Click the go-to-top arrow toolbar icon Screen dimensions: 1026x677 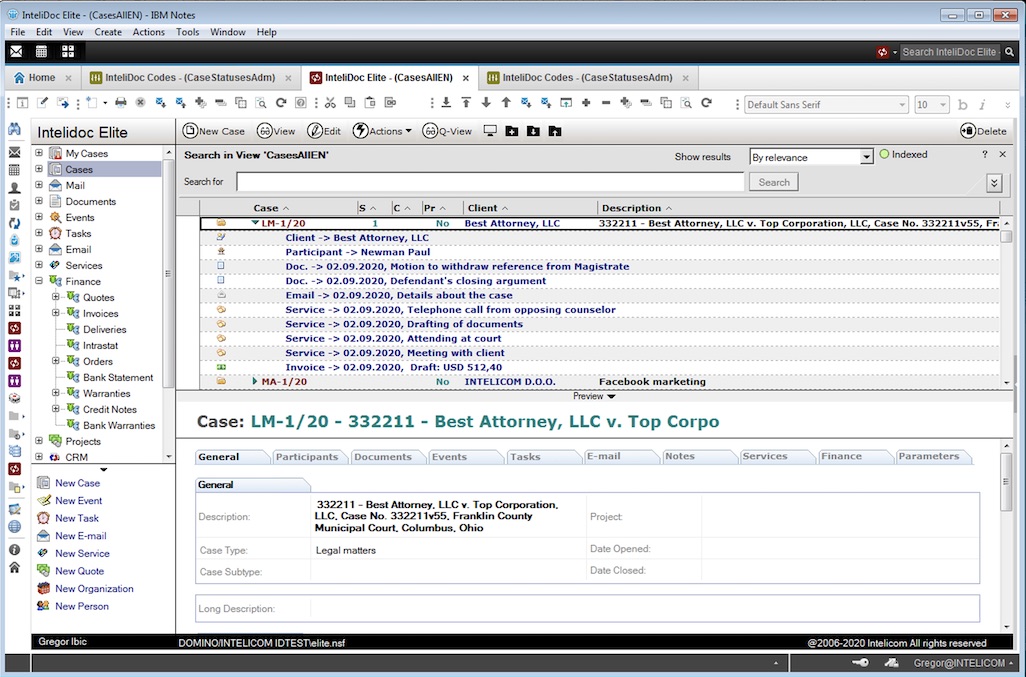point(466,103)
